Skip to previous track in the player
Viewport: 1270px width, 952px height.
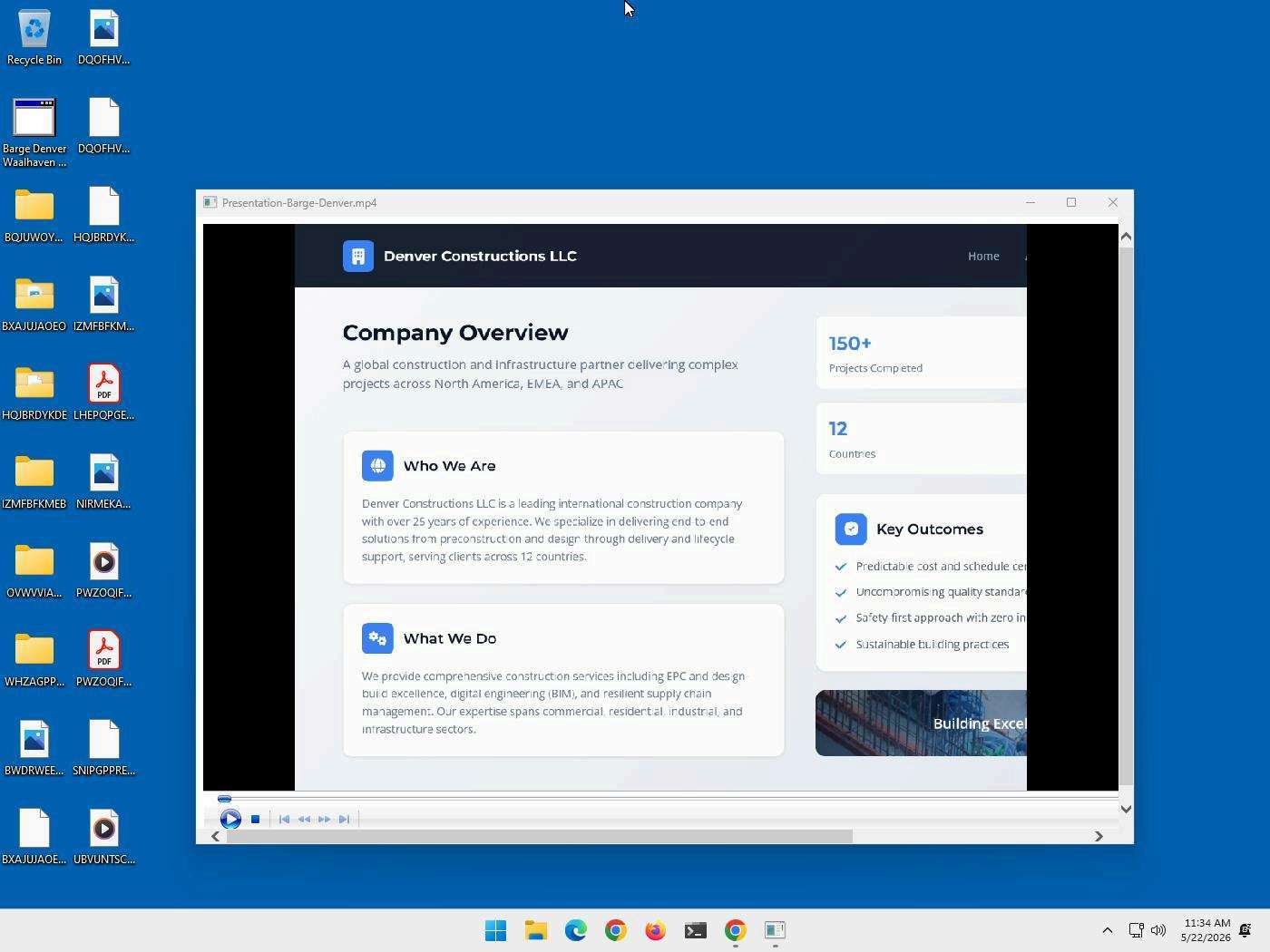pyautogui.click(x=284, y=819)
